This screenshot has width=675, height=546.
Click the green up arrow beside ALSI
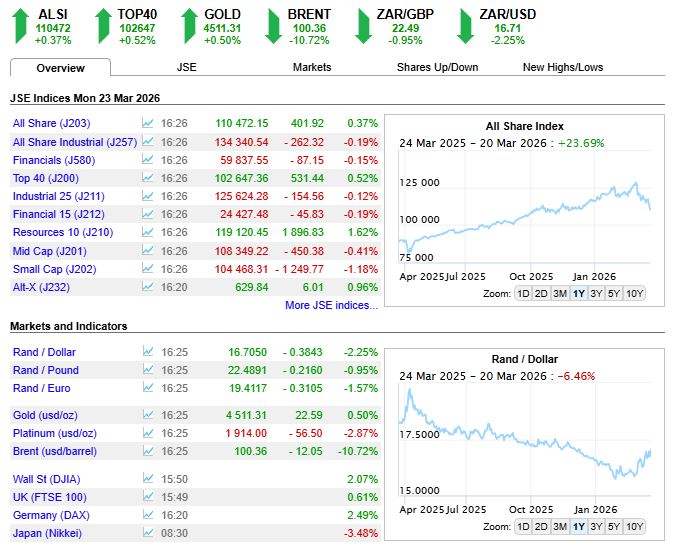[x=20, y=26]
